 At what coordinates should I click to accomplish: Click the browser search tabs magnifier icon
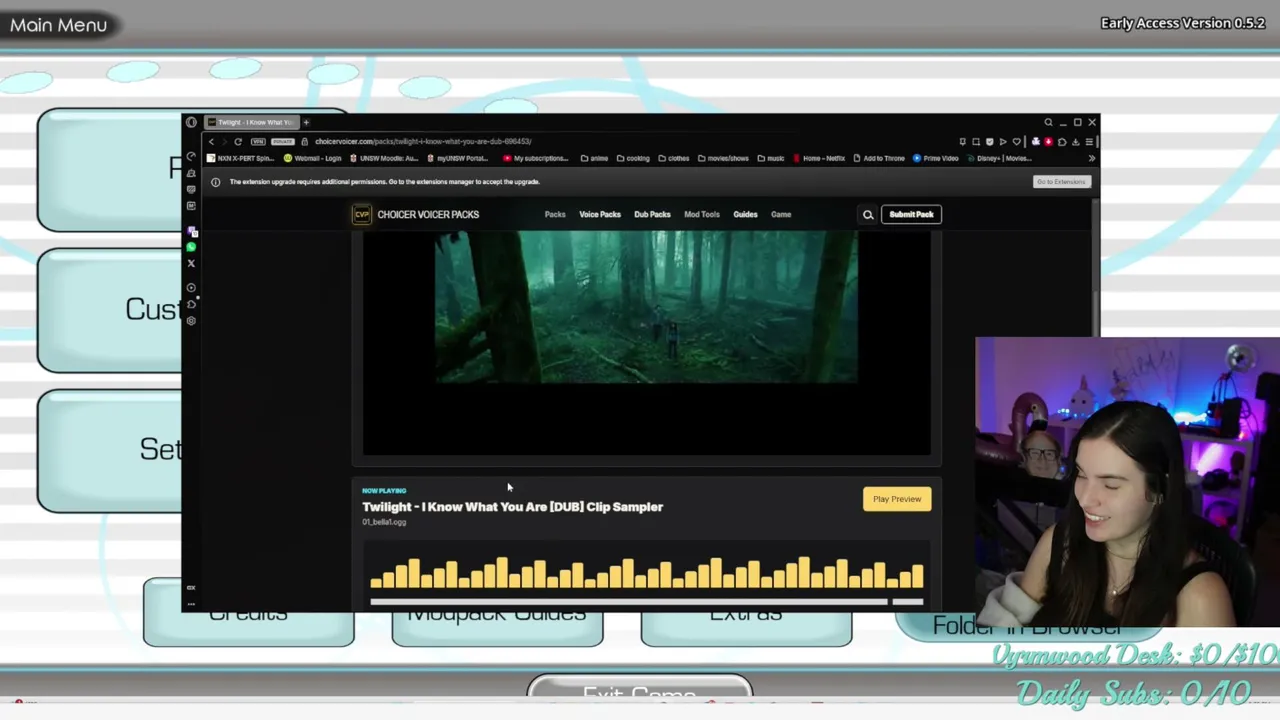click(1048, 122)
